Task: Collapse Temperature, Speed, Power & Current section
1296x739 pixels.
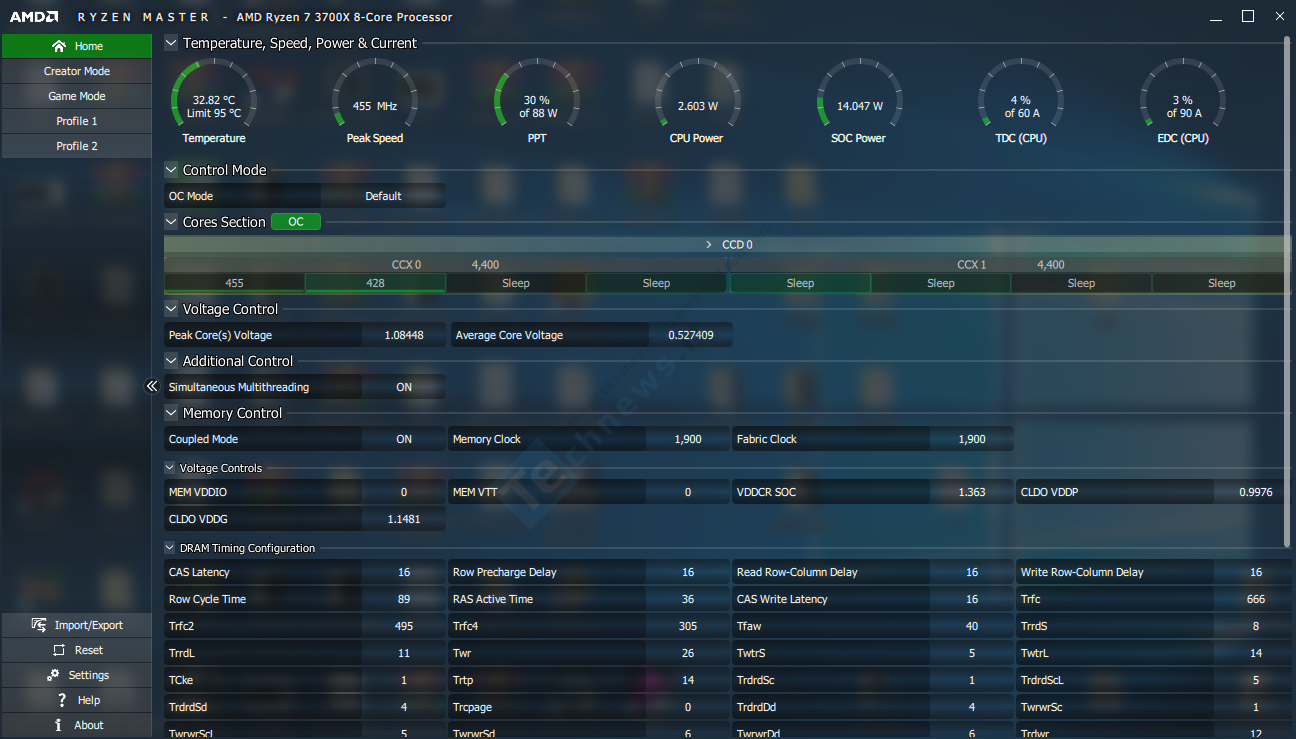Action: click(171, 43)
